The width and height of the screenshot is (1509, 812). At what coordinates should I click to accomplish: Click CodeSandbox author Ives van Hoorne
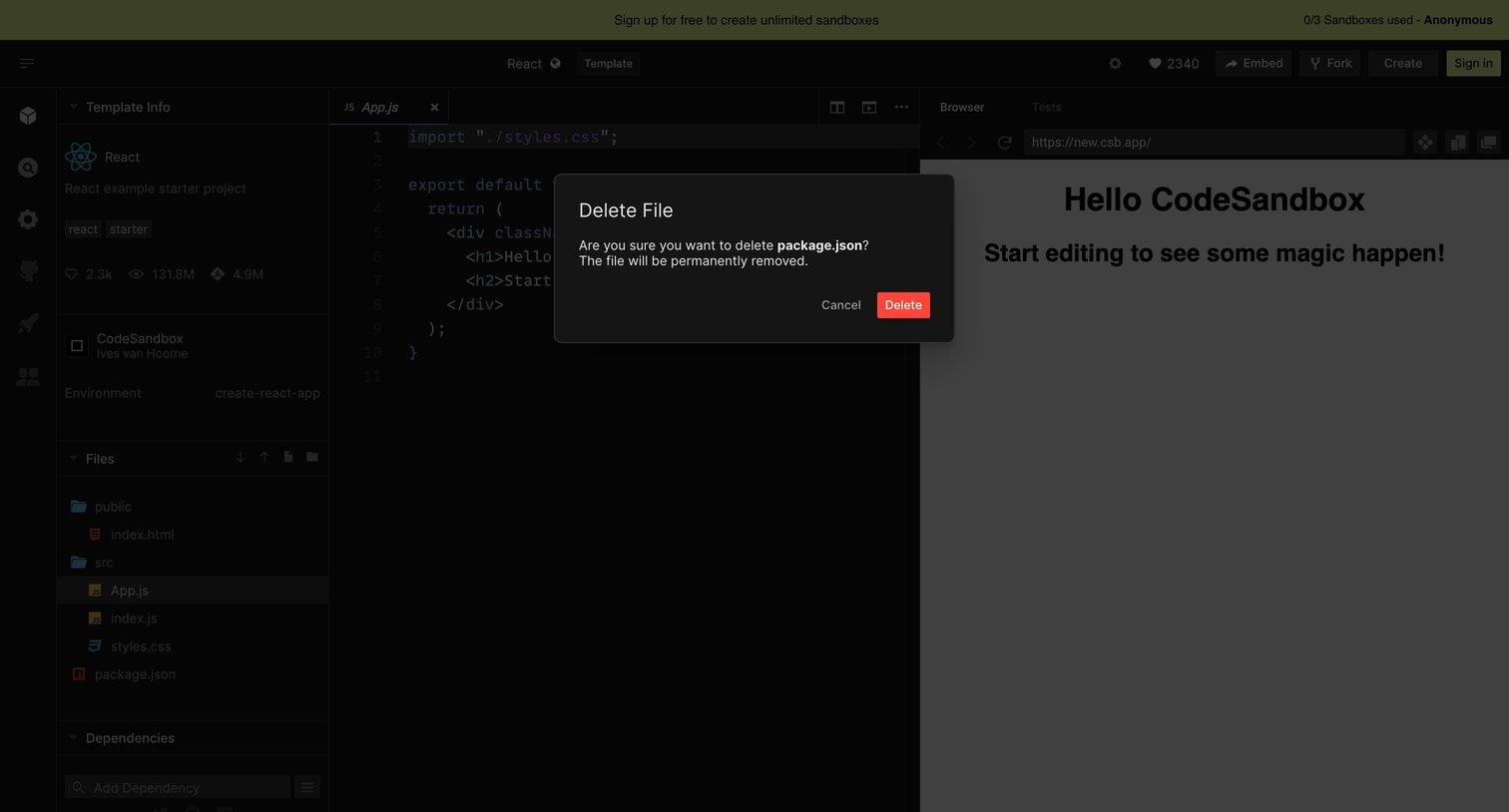click(x=142, y=354)
